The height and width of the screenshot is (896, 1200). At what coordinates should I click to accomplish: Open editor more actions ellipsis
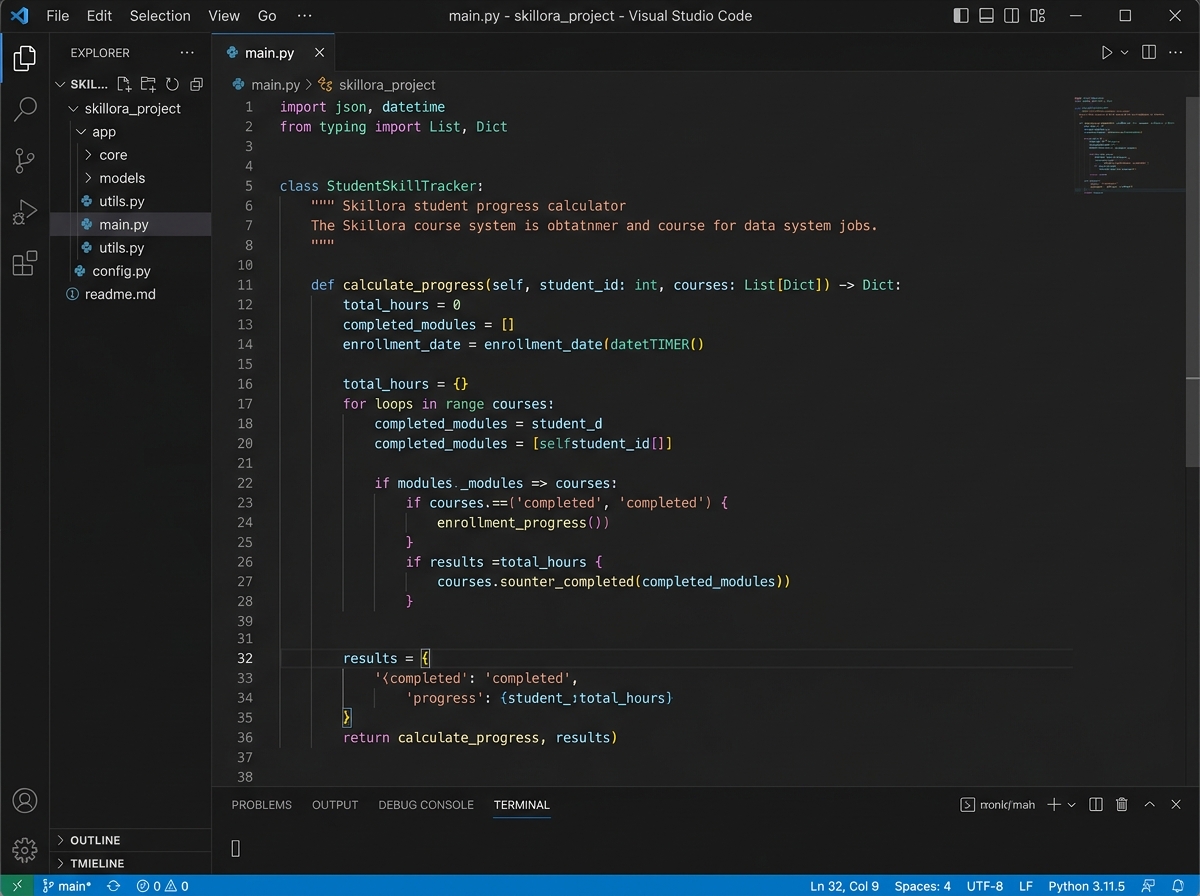pos(1176,52)
